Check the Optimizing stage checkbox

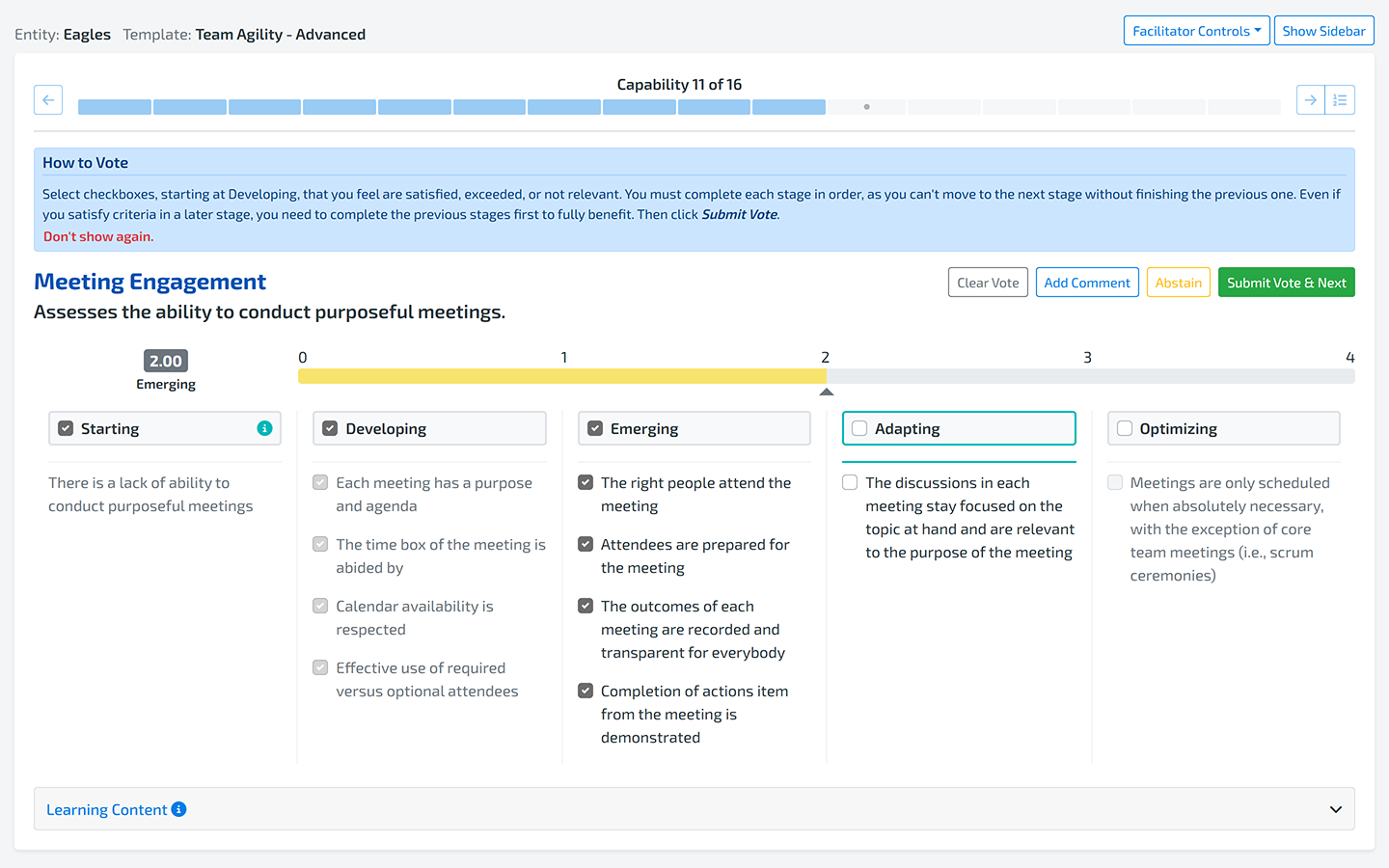coord(1125,428)
